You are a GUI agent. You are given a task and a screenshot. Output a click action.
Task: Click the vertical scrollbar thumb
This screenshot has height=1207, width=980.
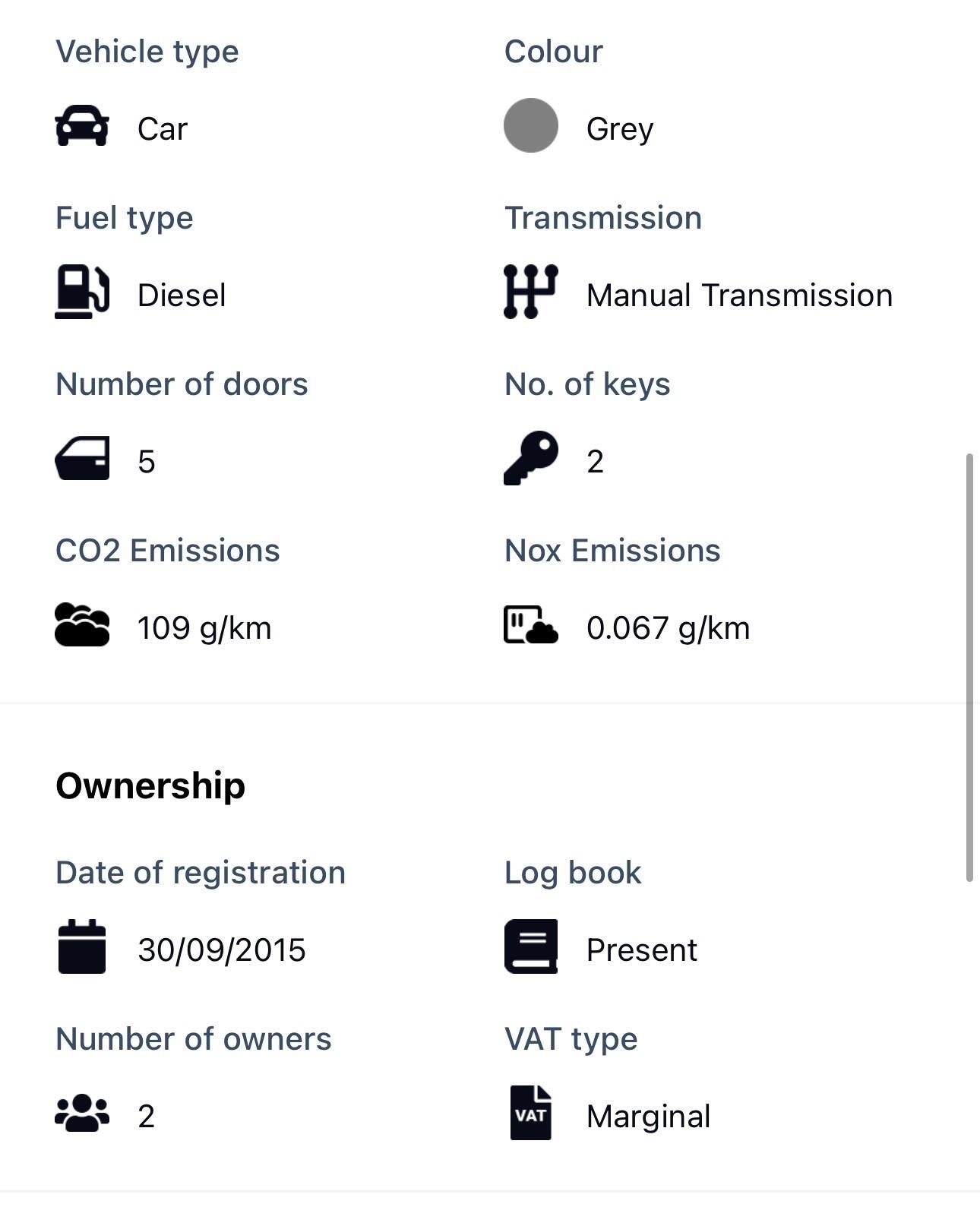point(969,667)
